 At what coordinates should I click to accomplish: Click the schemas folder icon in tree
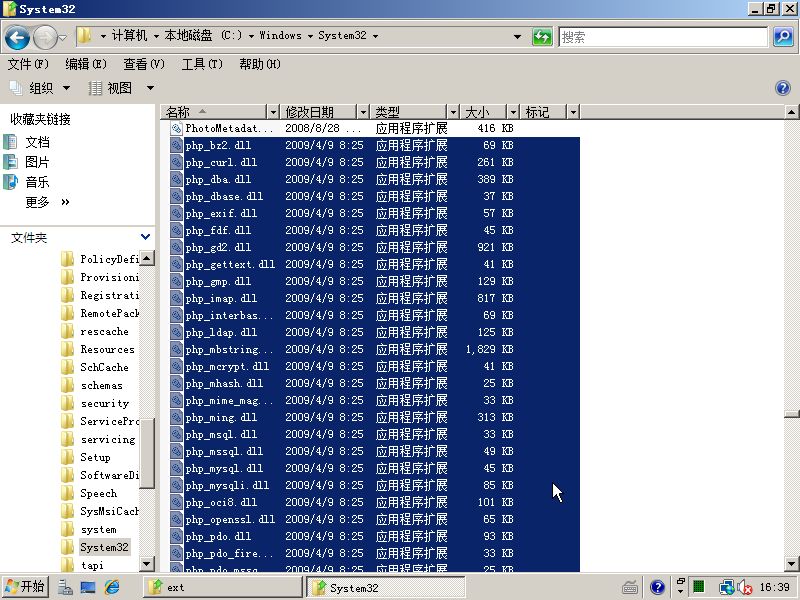(67, 385)
